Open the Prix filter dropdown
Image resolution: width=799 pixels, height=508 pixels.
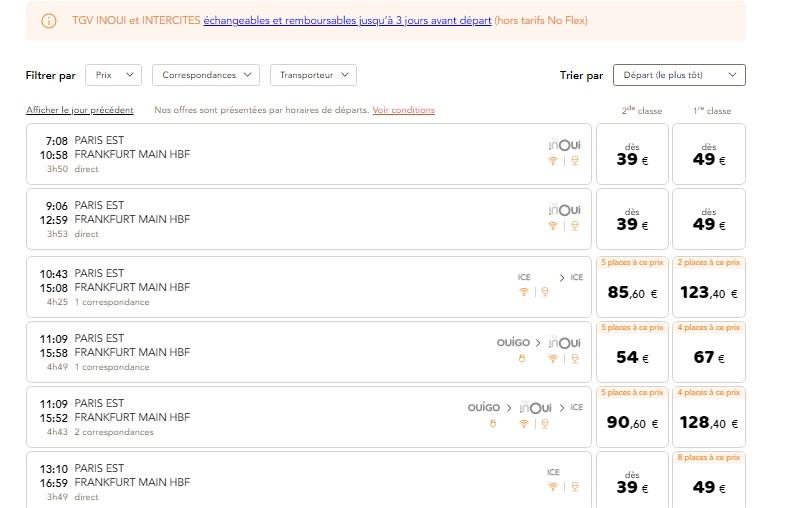coord(113,75)
